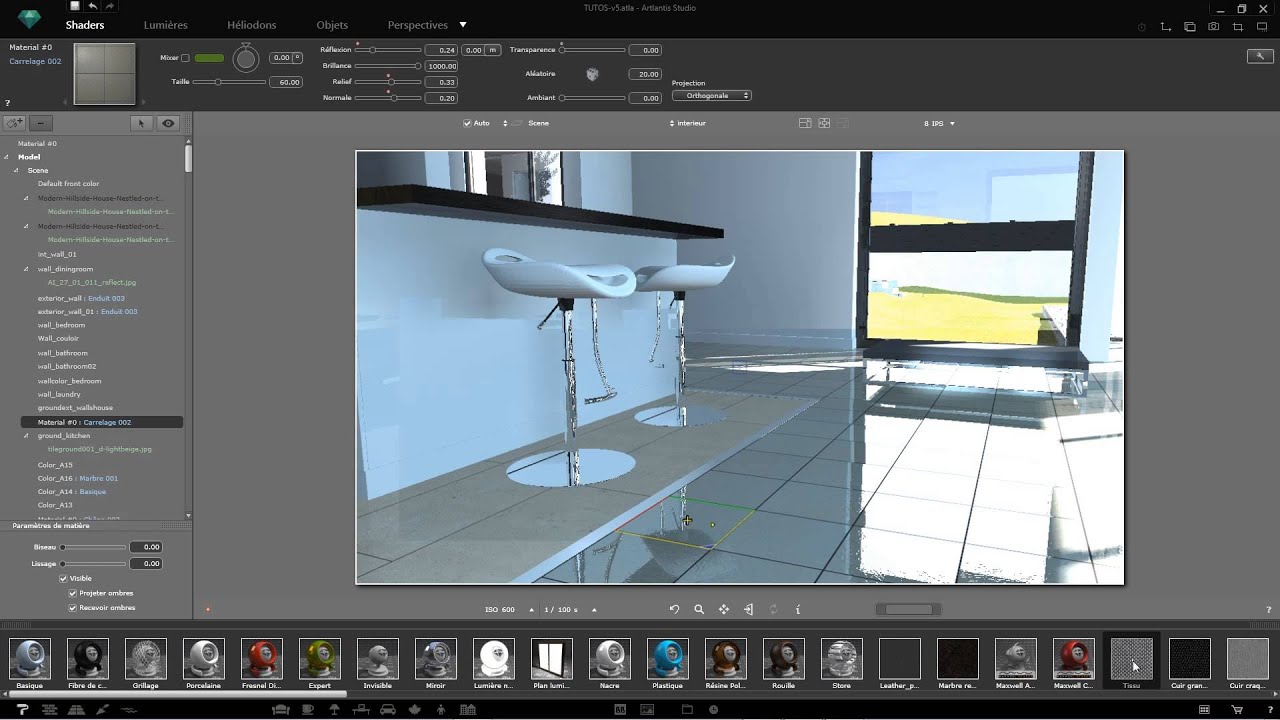Open the Perspectives tab dropdown arrow
The width and height of the screenshot is (1280, 720).
[x=463, y=24]
